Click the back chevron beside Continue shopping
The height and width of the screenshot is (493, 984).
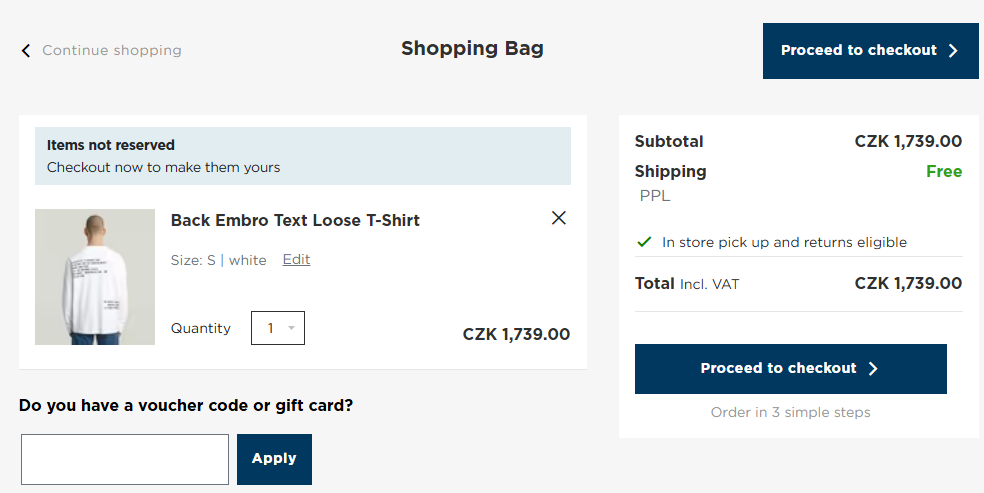(x=26, y=50)
